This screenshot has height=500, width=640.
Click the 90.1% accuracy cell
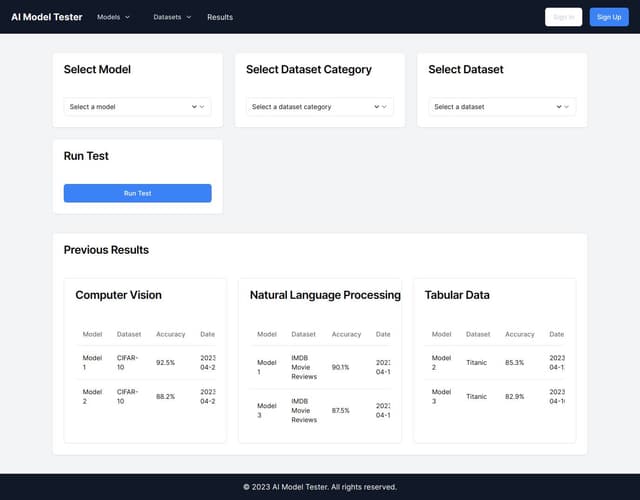click(340, 367)
